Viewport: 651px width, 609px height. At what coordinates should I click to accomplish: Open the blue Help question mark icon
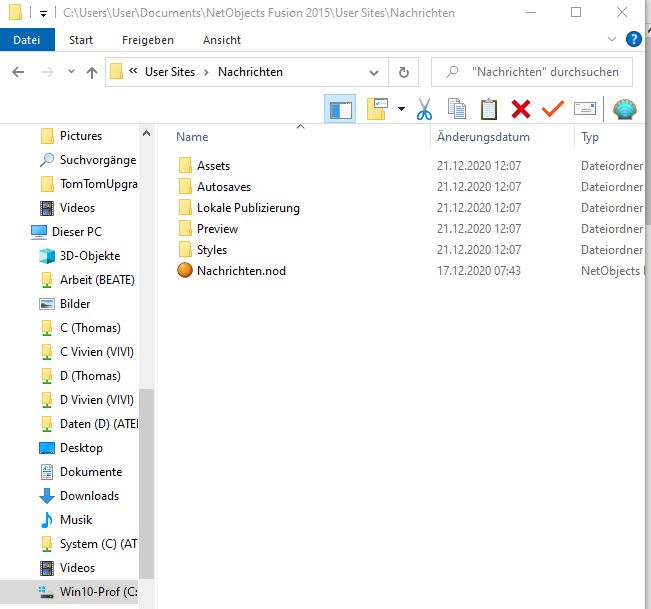633,40
